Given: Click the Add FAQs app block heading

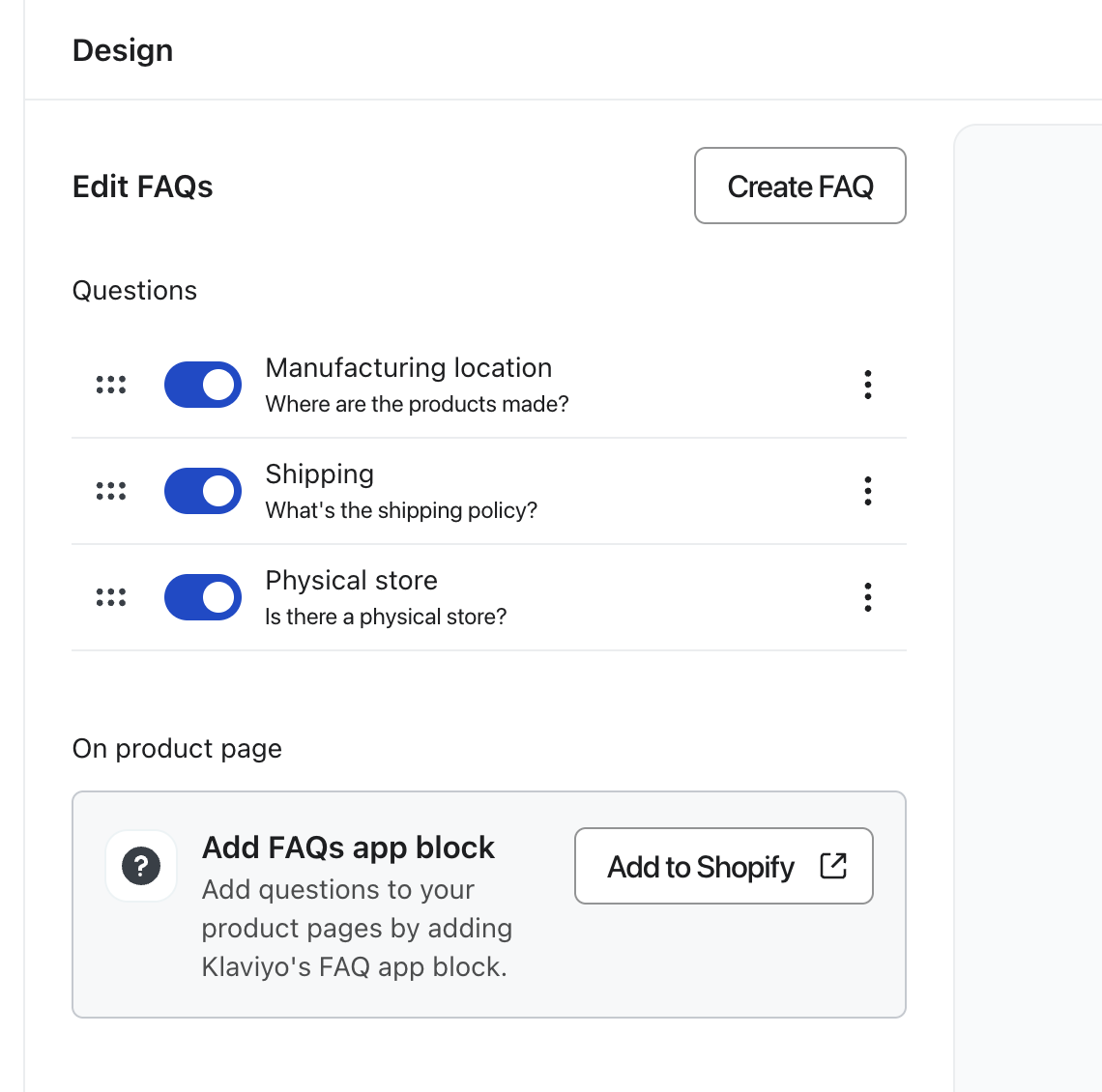Looking at the screenshot, I should coord(348,848).
